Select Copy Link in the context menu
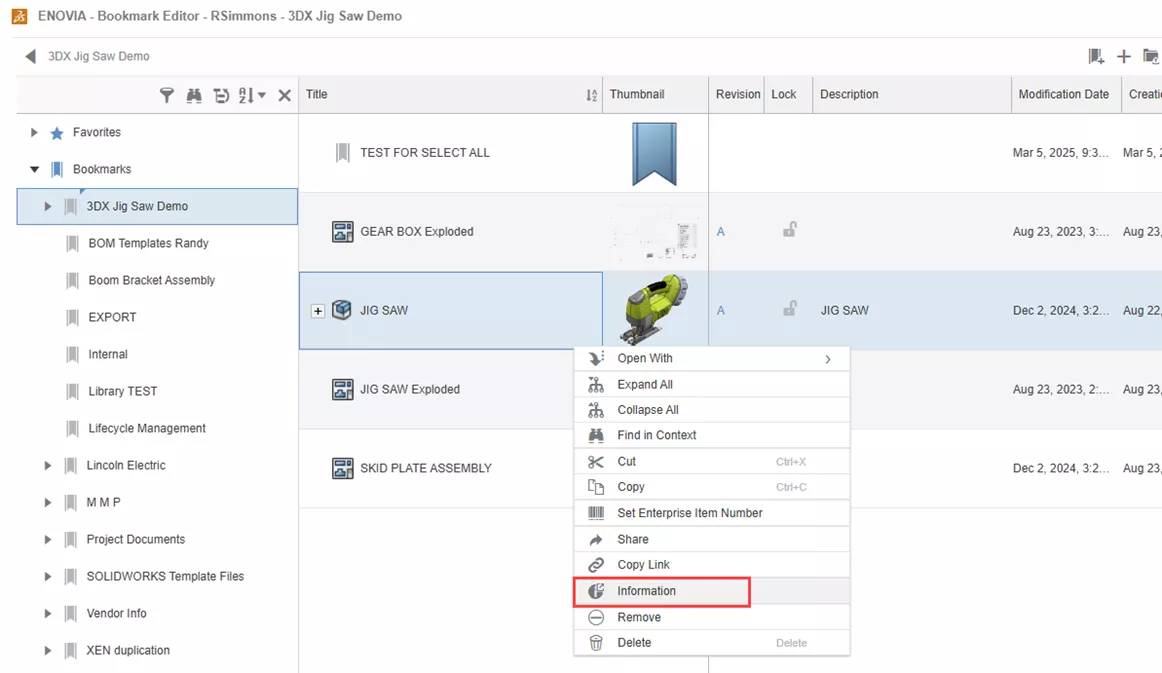1162x673 pixels. tap(641, 564)
